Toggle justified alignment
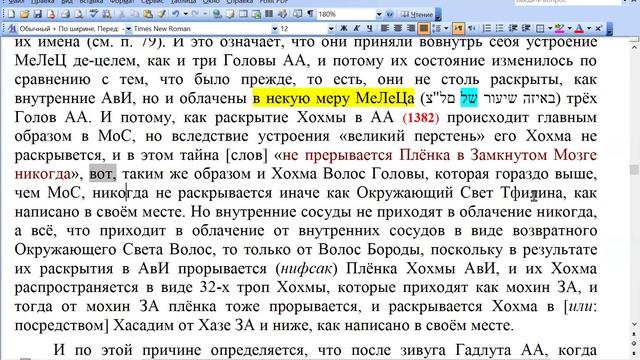The height and width of the screenshot is (360, 640). [x=424, y=28]
